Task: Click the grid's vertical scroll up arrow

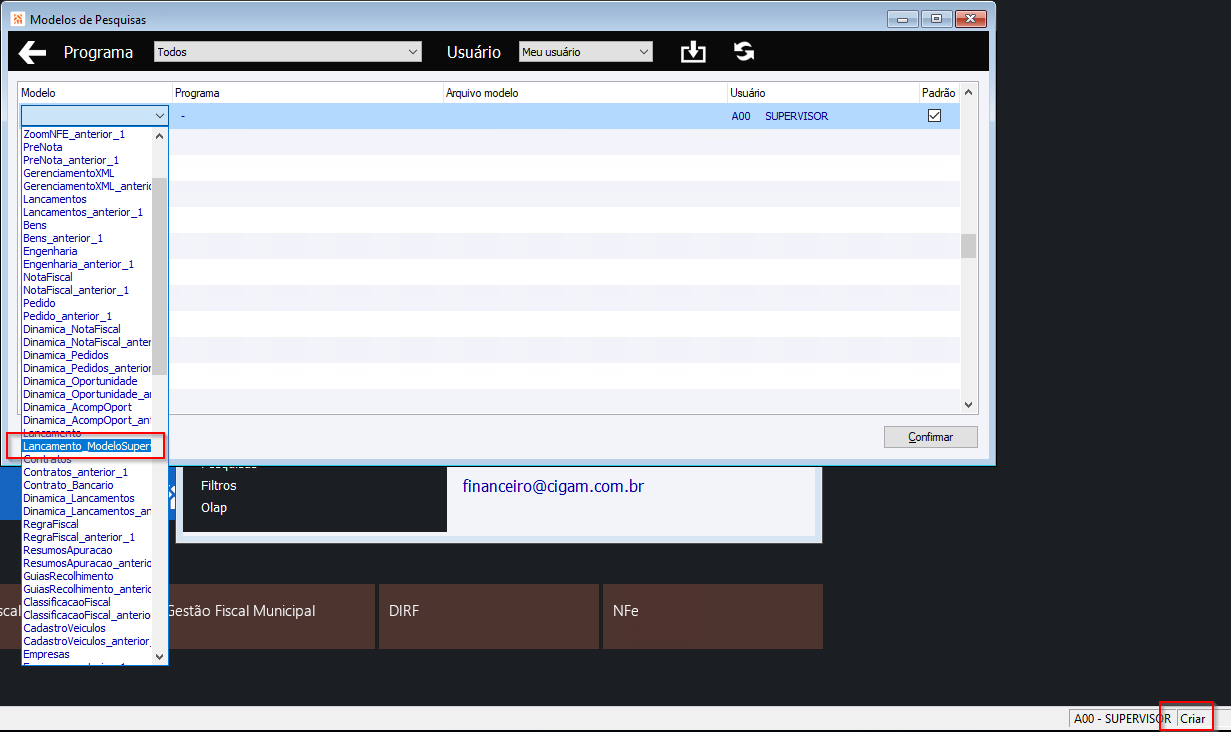Action: pyautogui.click(x=968, y=93)
